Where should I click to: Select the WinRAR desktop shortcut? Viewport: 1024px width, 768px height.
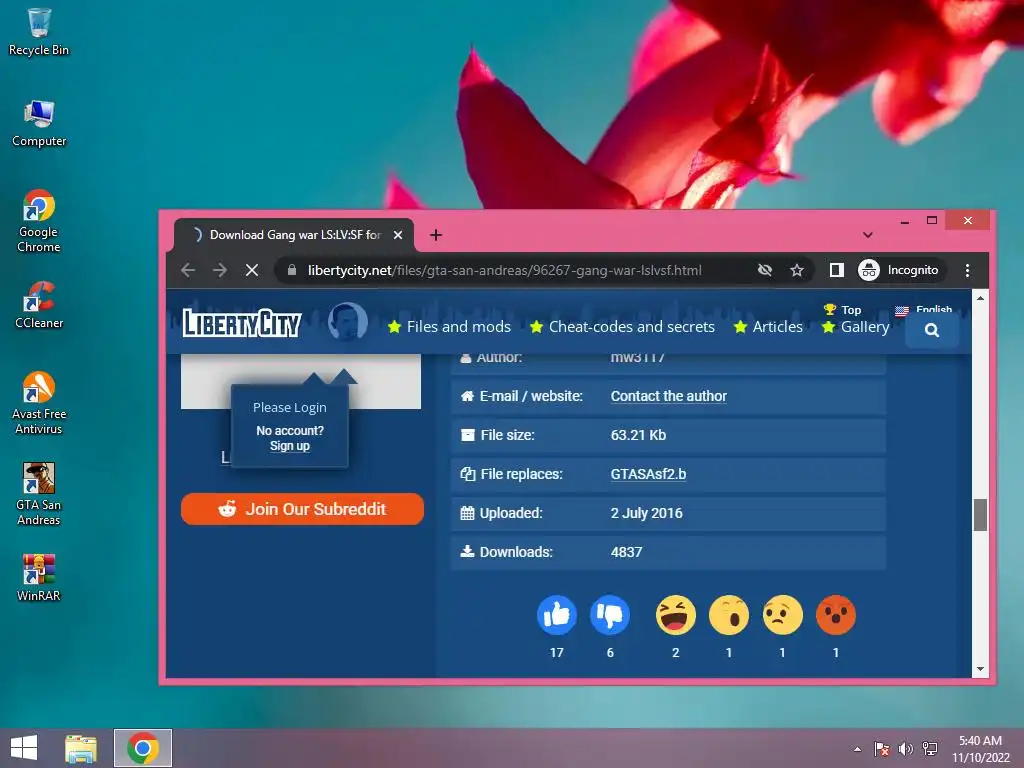pyautogui.click(x=39, y=577)
